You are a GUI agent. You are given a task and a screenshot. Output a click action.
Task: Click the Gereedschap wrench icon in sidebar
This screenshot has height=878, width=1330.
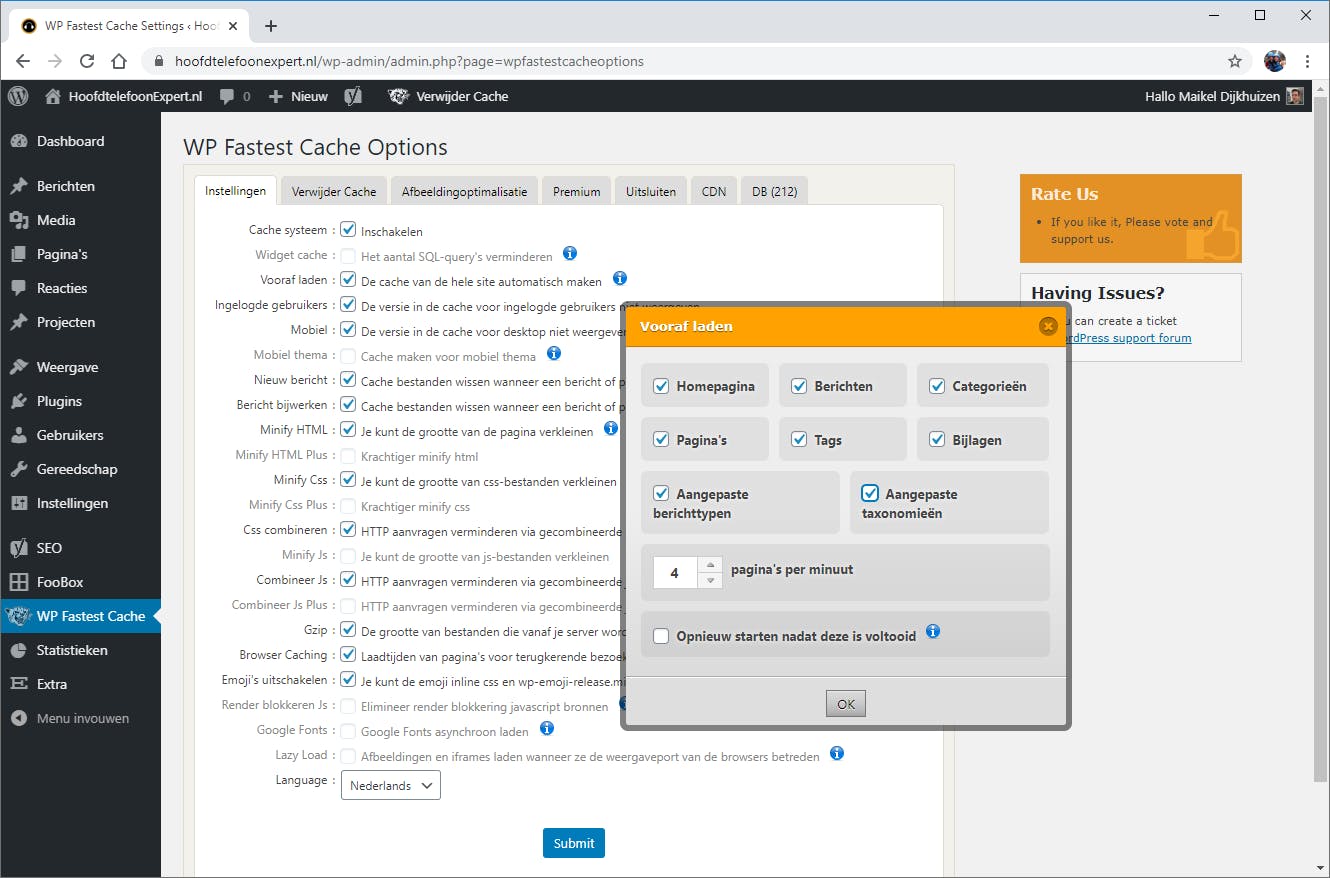tap(18, 469)
